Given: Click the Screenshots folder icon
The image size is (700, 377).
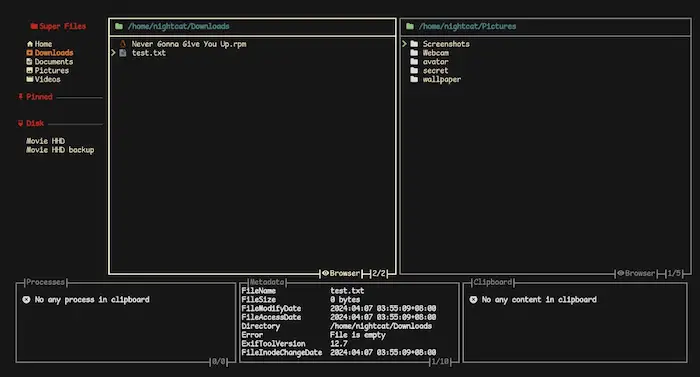Looking at the screenshot, I should (414, 44).
